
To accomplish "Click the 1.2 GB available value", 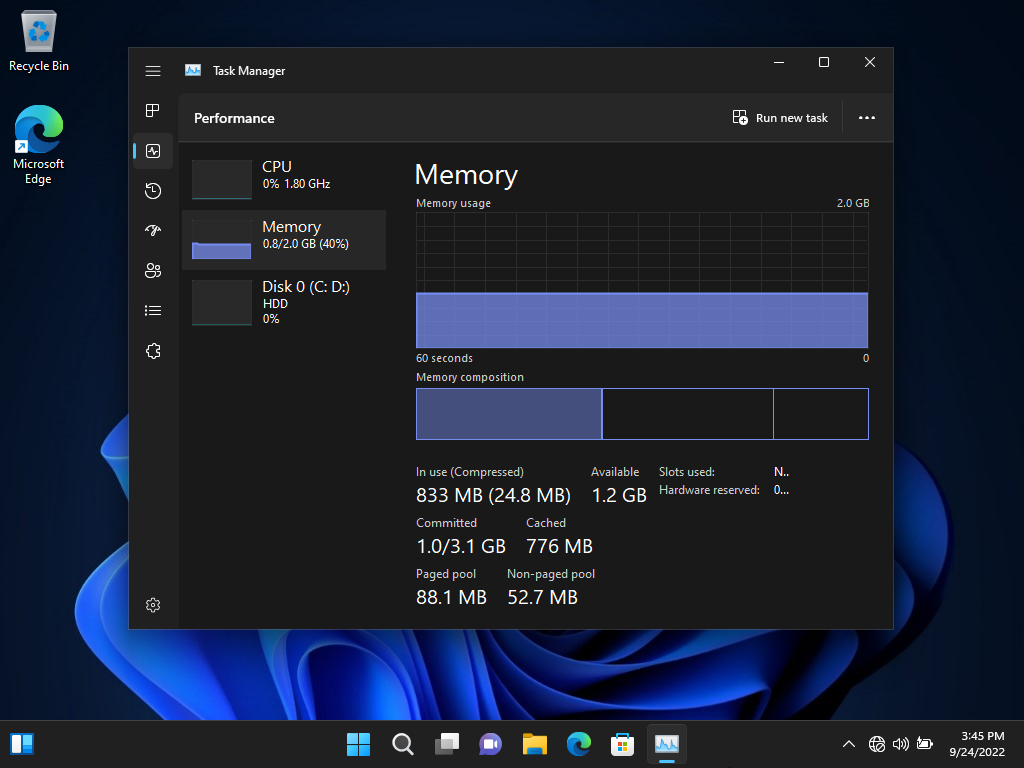I will 618,495.
